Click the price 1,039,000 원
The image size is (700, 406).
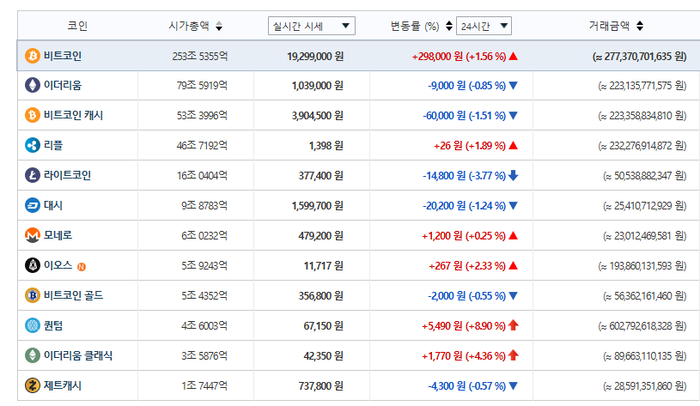point(317,86)
